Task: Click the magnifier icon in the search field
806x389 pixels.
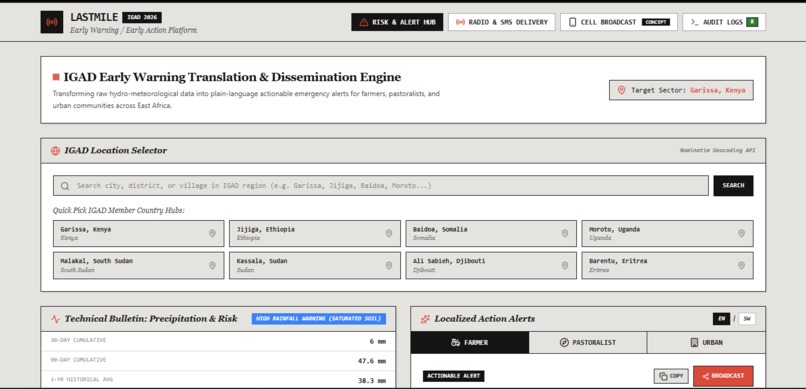Action: point(65,186)
